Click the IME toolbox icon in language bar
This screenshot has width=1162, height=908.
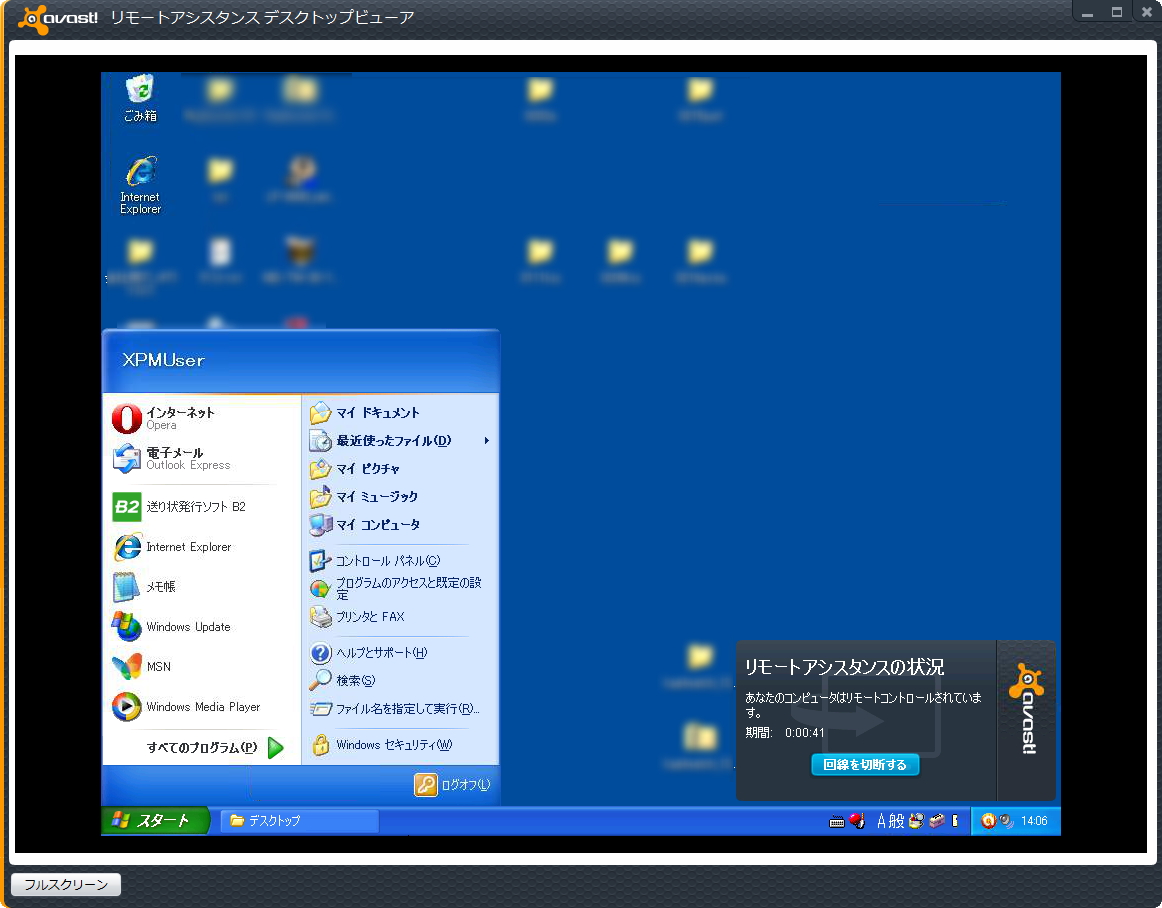[937, 821]
